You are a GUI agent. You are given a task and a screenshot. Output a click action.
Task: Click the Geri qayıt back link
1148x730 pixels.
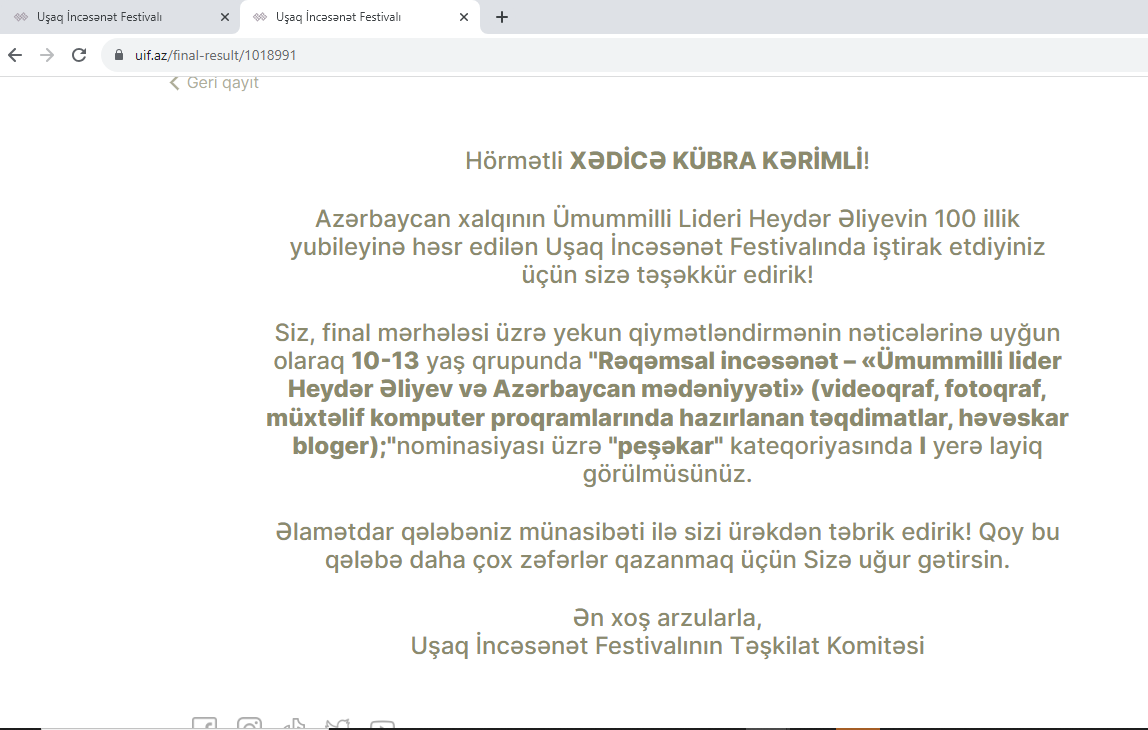pyautogui.click(x=214, y=83)
